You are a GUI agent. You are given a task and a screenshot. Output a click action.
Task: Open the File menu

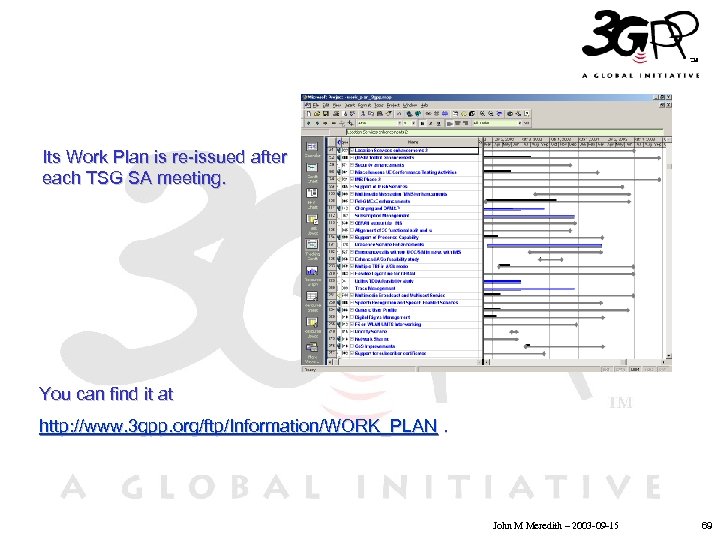pos(316,105)
